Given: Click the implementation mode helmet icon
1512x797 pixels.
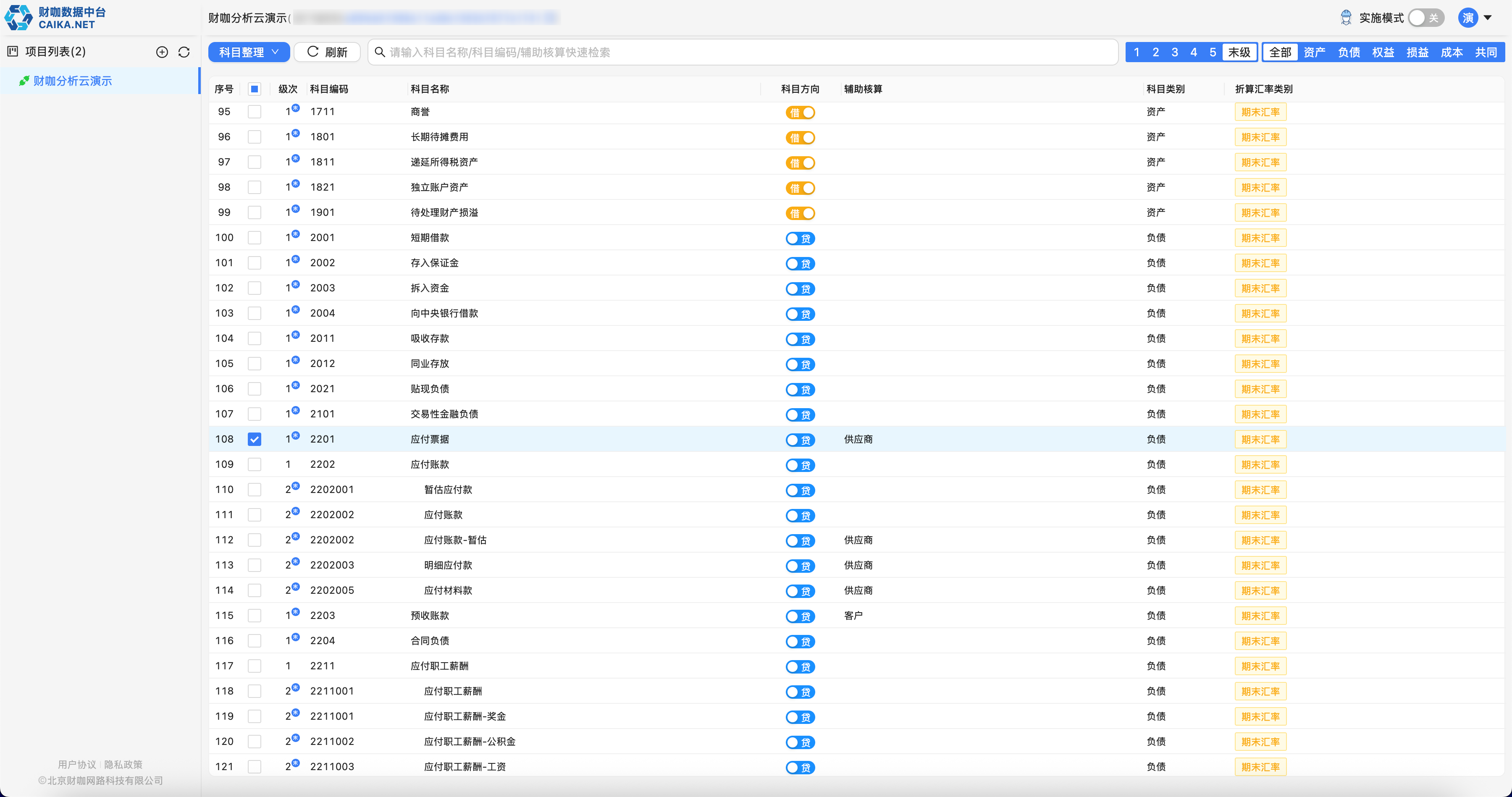Looking at the screenshot, I should pos(1346,18).
